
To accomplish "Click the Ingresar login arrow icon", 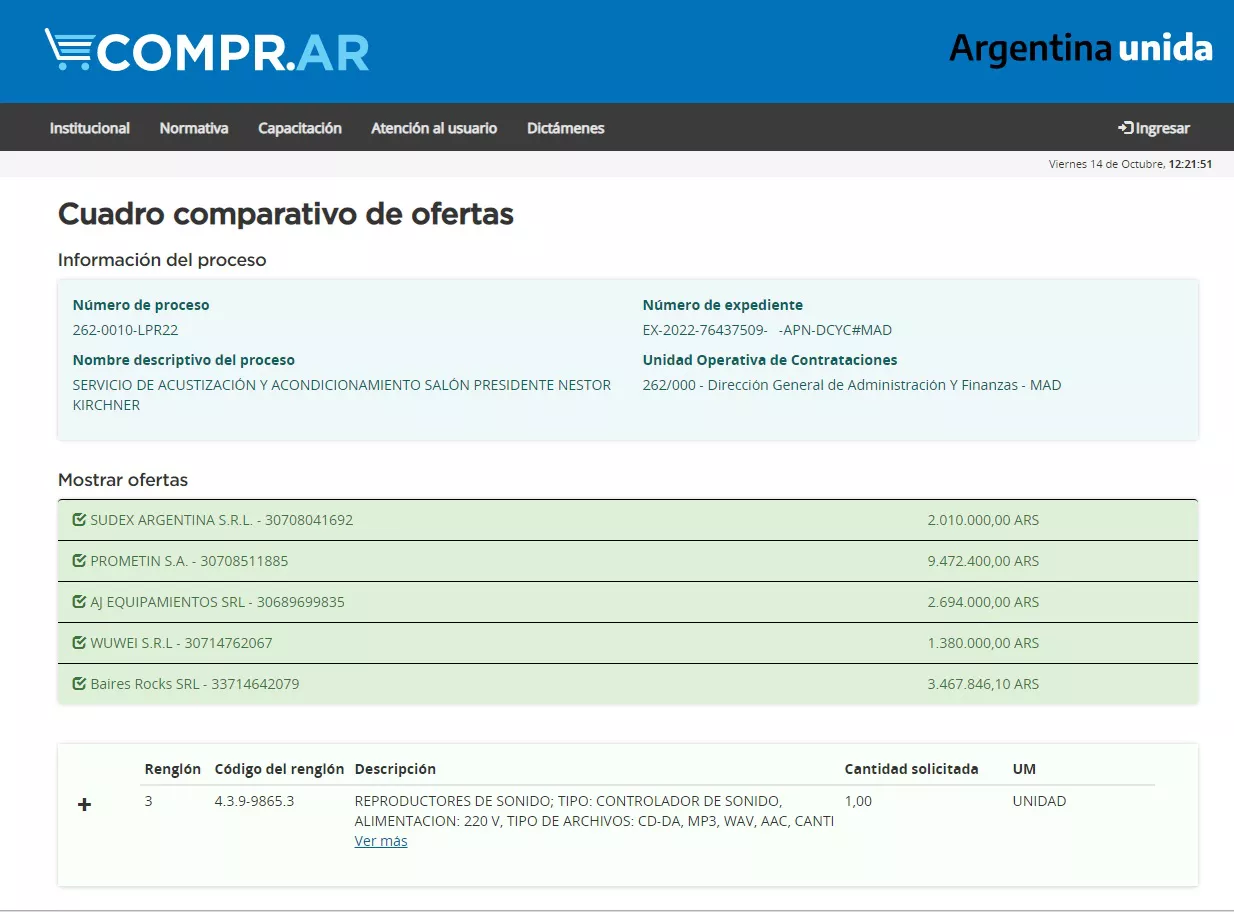I will [1125, 128].
